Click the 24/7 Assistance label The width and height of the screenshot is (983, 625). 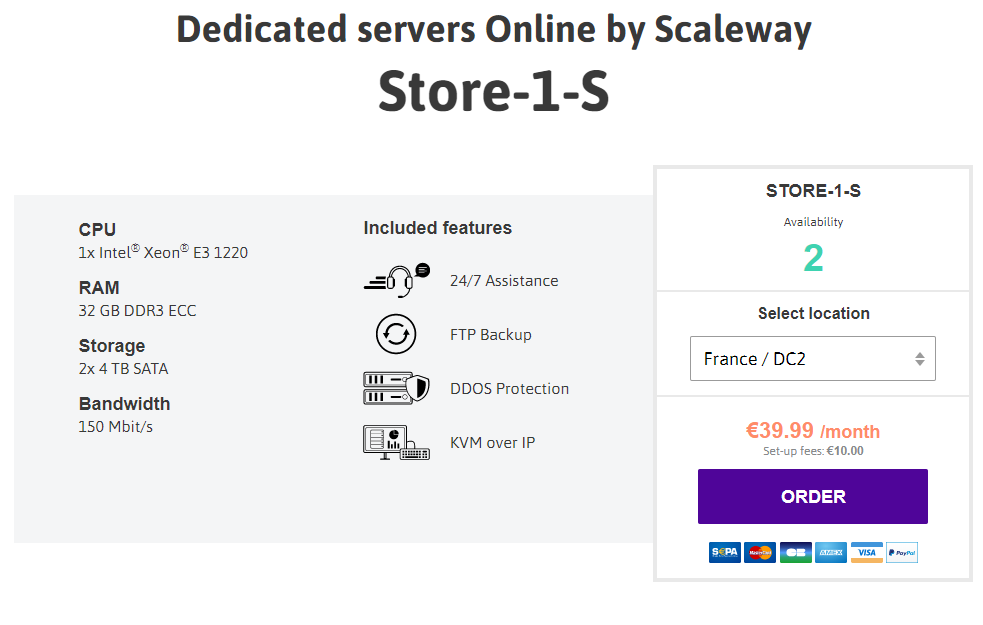click(504, 281)
